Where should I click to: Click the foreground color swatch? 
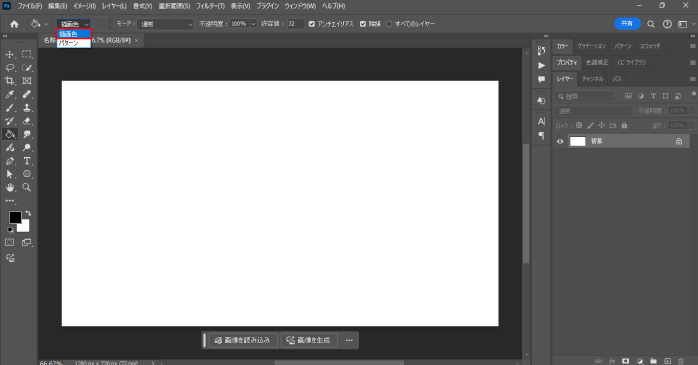point(14,217)
